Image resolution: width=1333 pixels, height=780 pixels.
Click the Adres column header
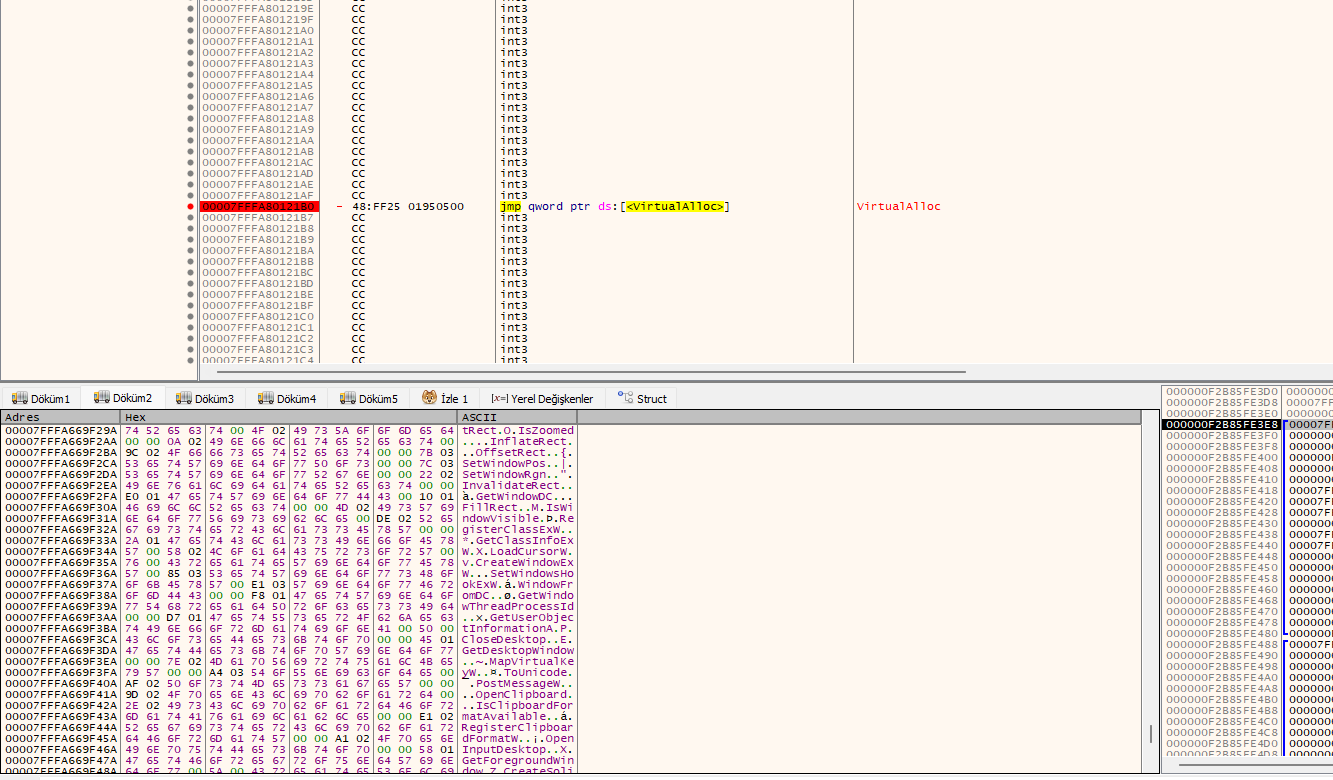click(61, 416)
